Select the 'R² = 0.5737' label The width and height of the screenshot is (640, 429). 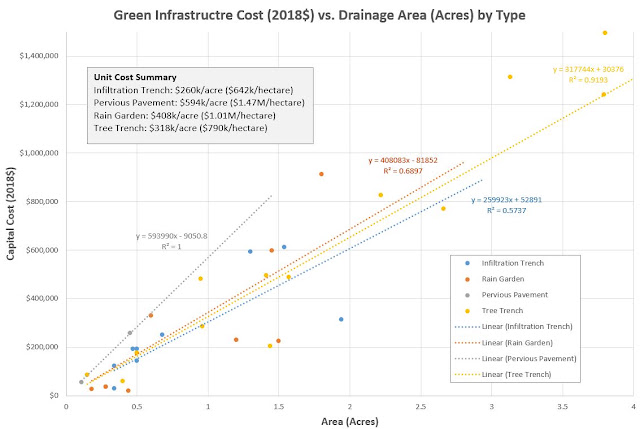pos(507,211)
